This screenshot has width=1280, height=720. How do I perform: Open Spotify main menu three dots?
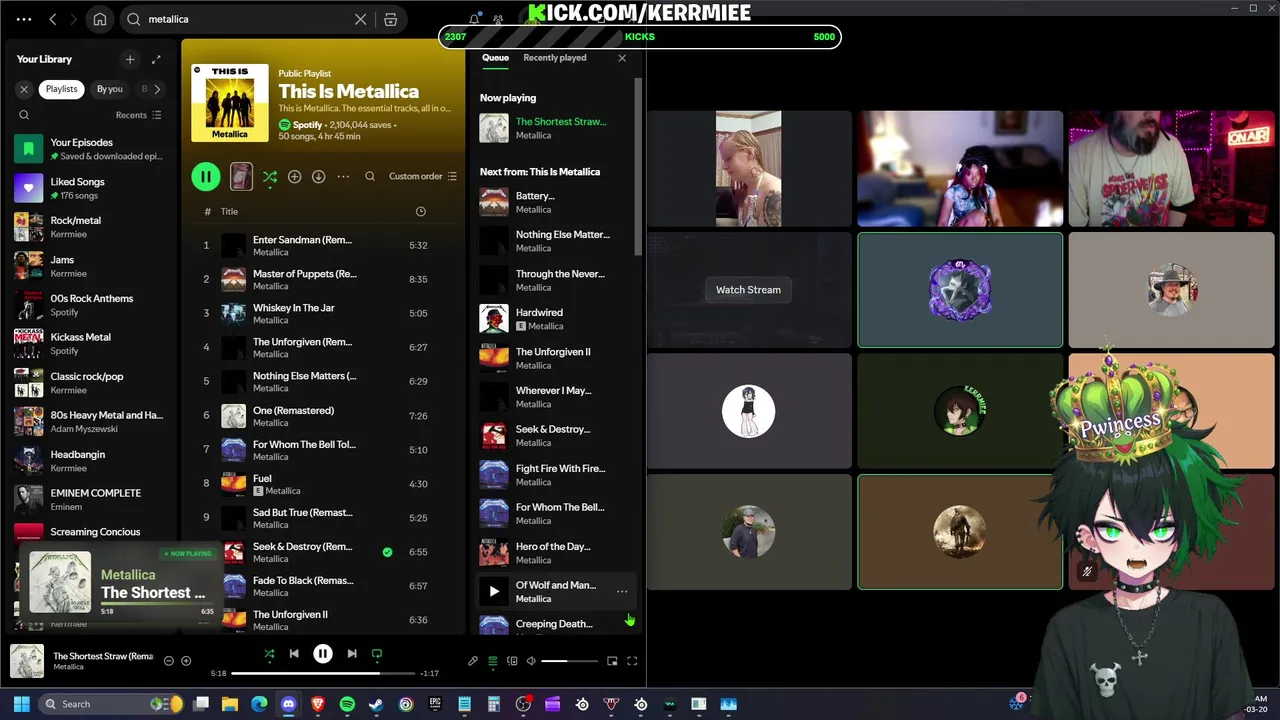click(24, 19)
